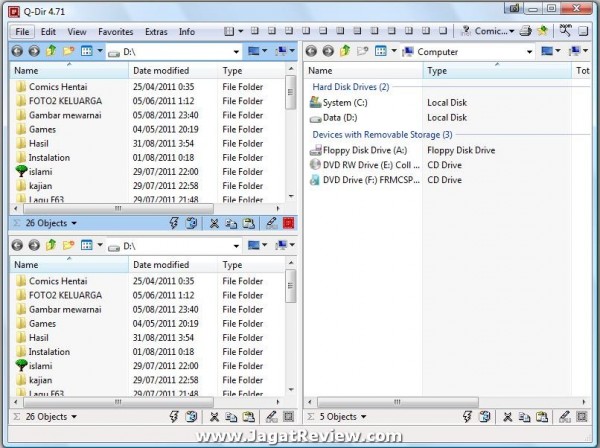Image resolution: width=600 pixels, height=448 pixels.
Task: Click Forward arrow in the Computer pane
Action: (327, 51)
